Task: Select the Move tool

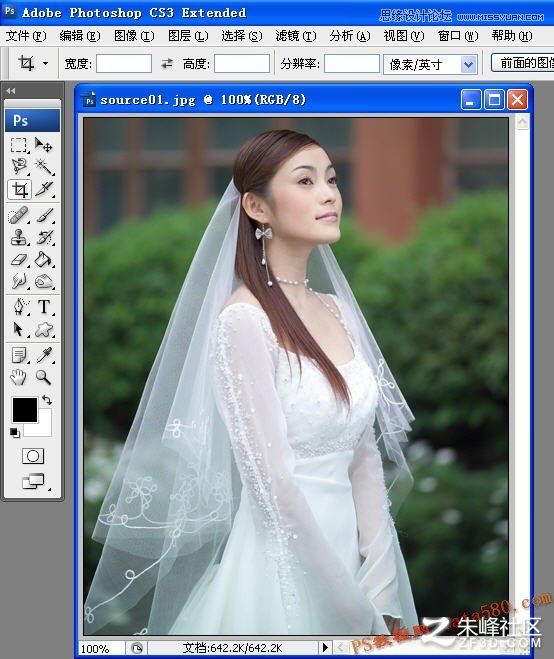Action: coord(44,145)
